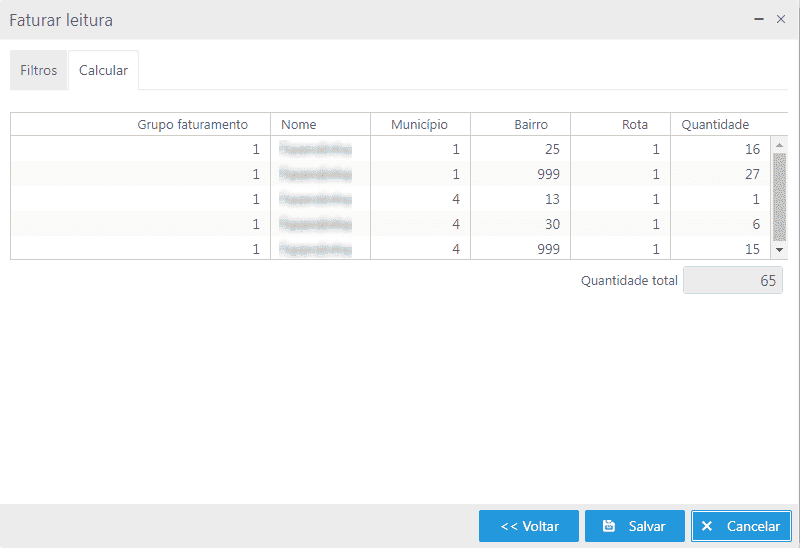Screen dimensions: 800x548
Task: Click the save disk icon on Salvar
Action: [608, 526]
